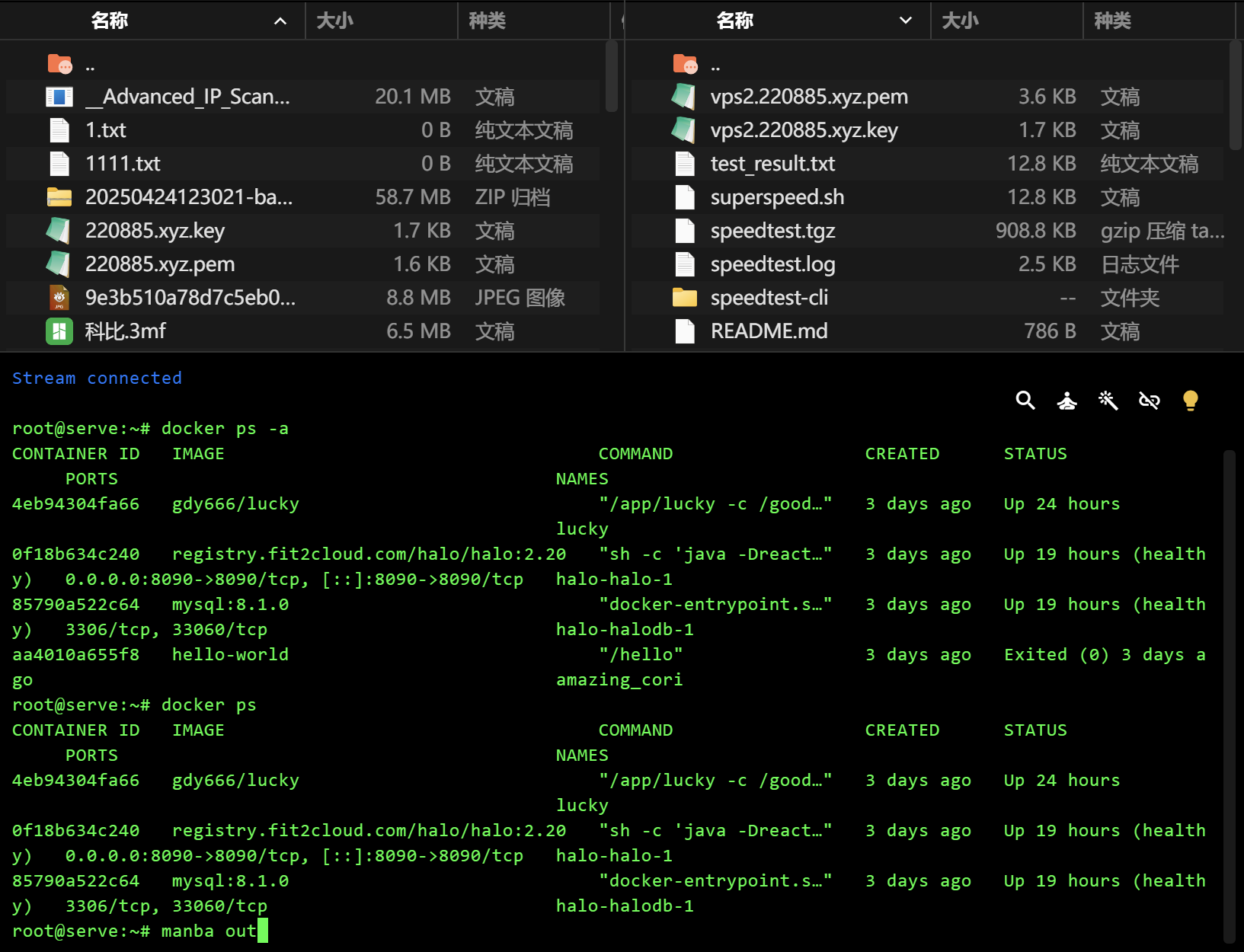Select the 1111.txt file name
The height and width of the screenshot is (952, 1244).
tap(123, 164)
